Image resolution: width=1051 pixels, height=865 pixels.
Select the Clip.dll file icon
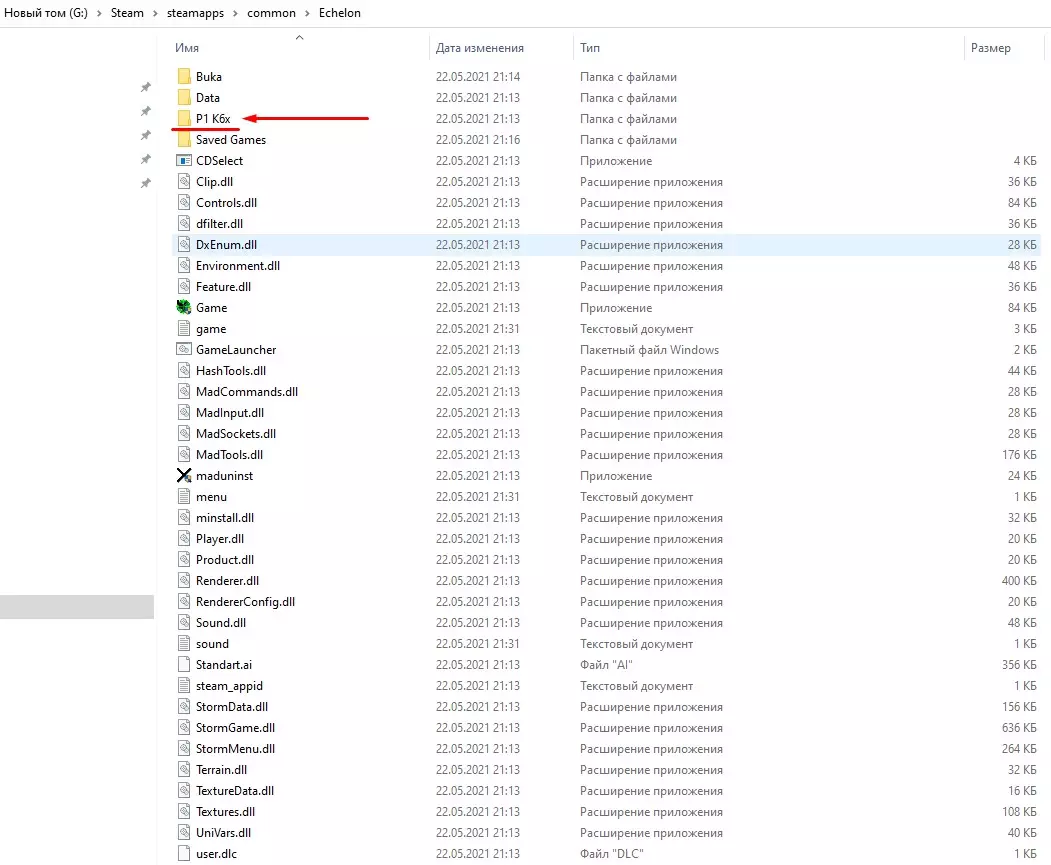[x=184, y=182]
